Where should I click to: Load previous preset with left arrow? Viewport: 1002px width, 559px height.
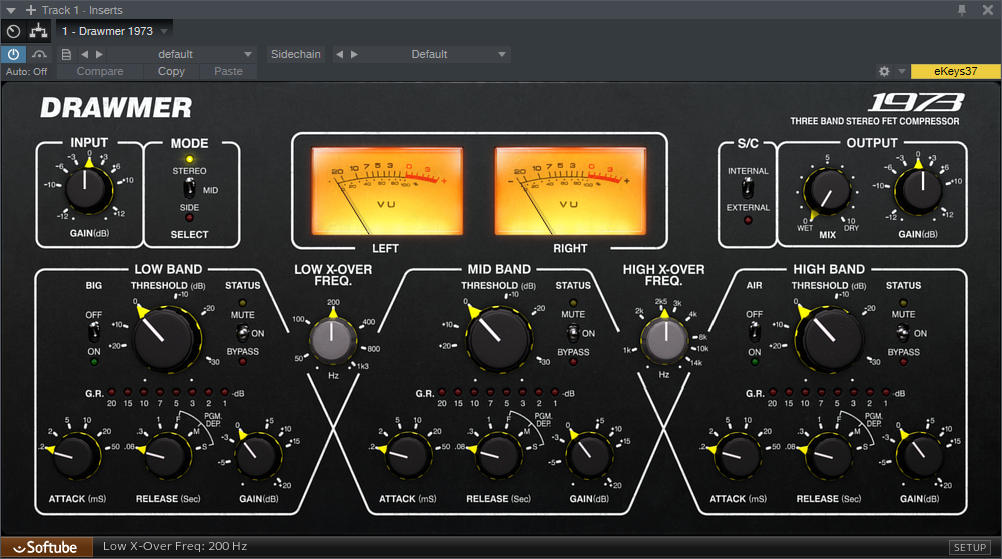point(84,54)
